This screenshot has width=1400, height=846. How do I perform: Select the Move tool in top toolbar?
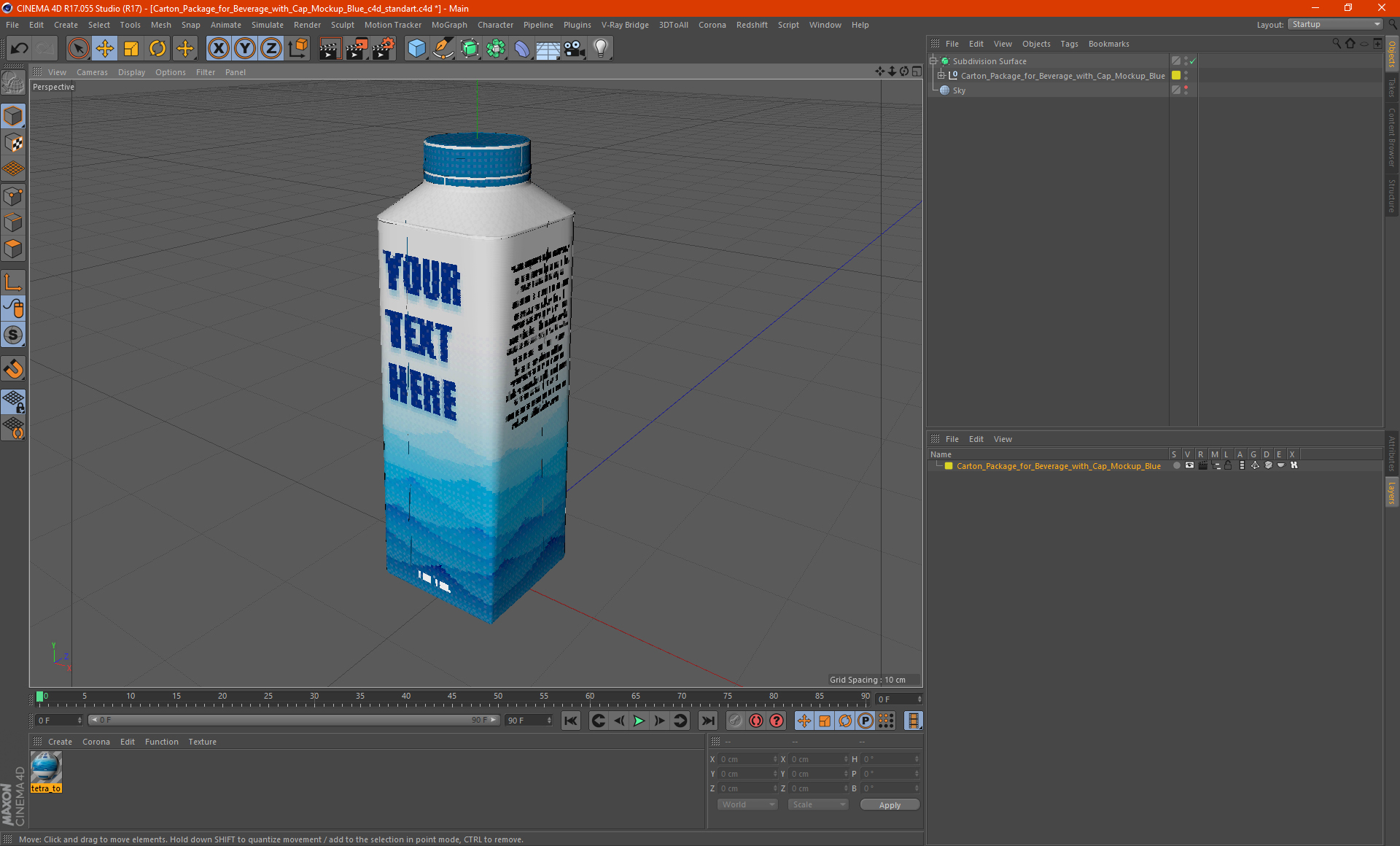[105, 49]
